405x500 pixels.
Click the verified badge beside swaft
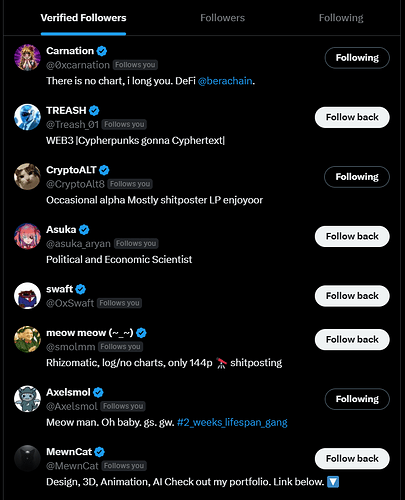point(81,289)
